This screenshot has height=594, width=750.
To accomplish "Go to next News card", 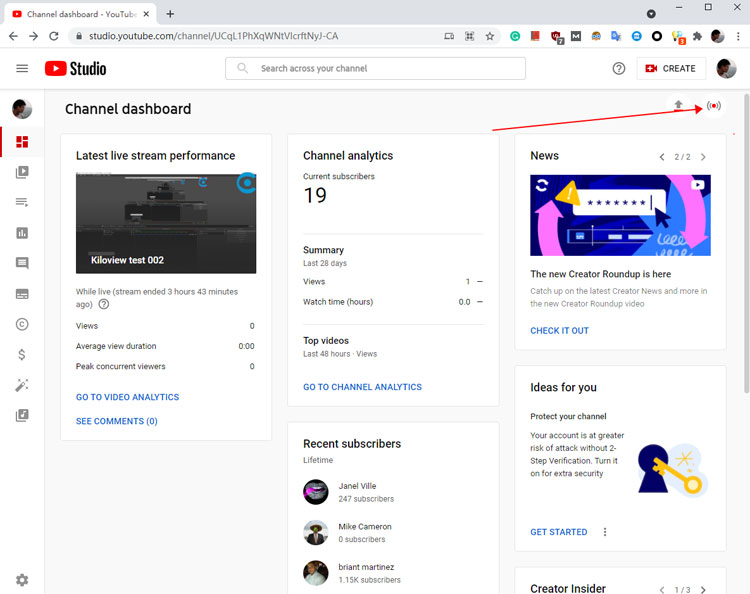I will pyautogui.click(x=703, y=157).
